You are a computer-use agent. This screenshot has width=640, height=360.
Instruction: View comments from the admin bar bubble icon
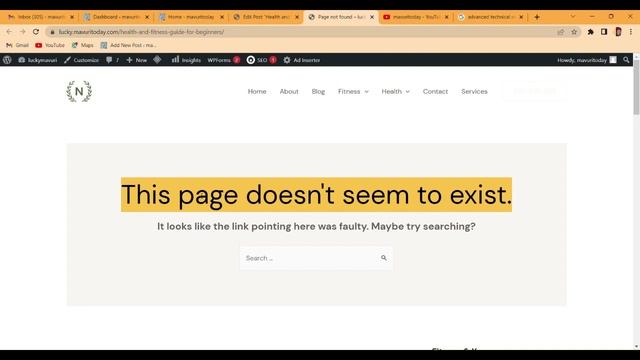(x=112, y=60)
